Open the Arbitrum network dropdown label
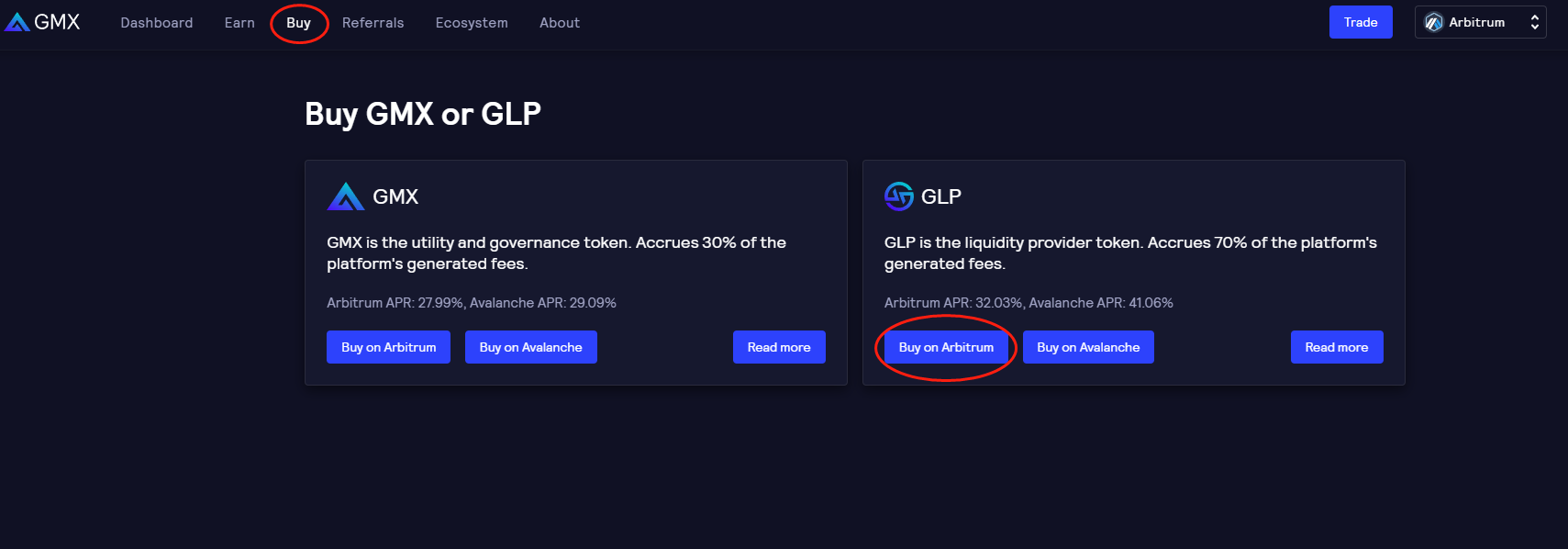The height and width of the screenshot is (549, 1568). coord(1476,23)
